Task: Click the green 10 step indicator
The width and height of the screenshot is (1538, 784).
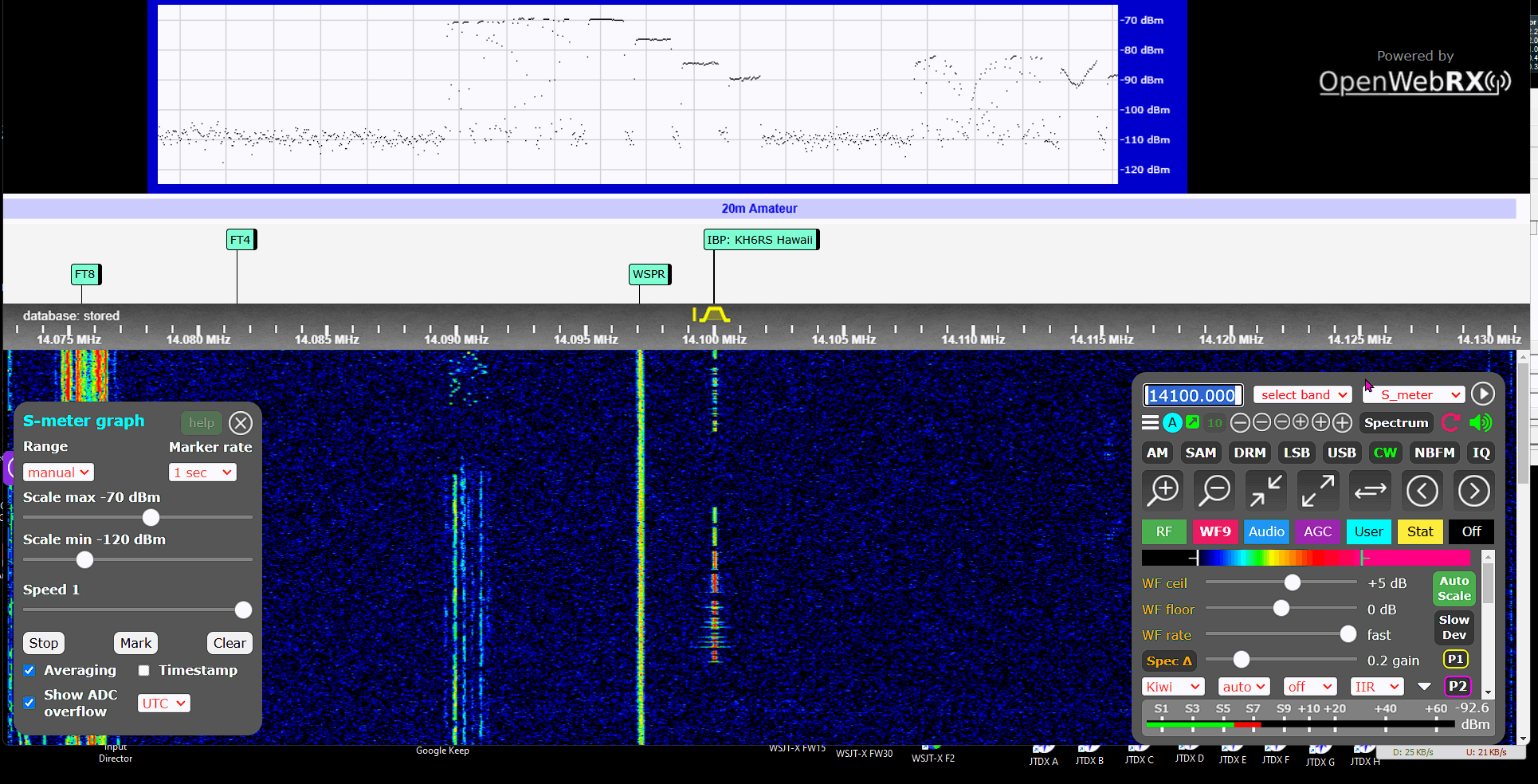Action: click(x=1214, y=423)
